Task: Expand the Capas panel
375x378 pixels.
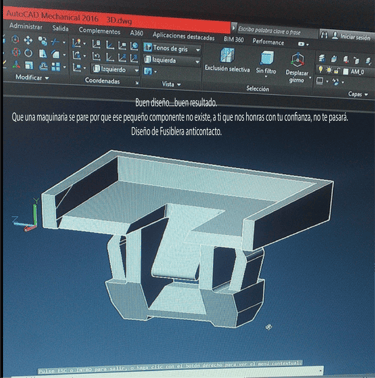Action: [358, 94]
